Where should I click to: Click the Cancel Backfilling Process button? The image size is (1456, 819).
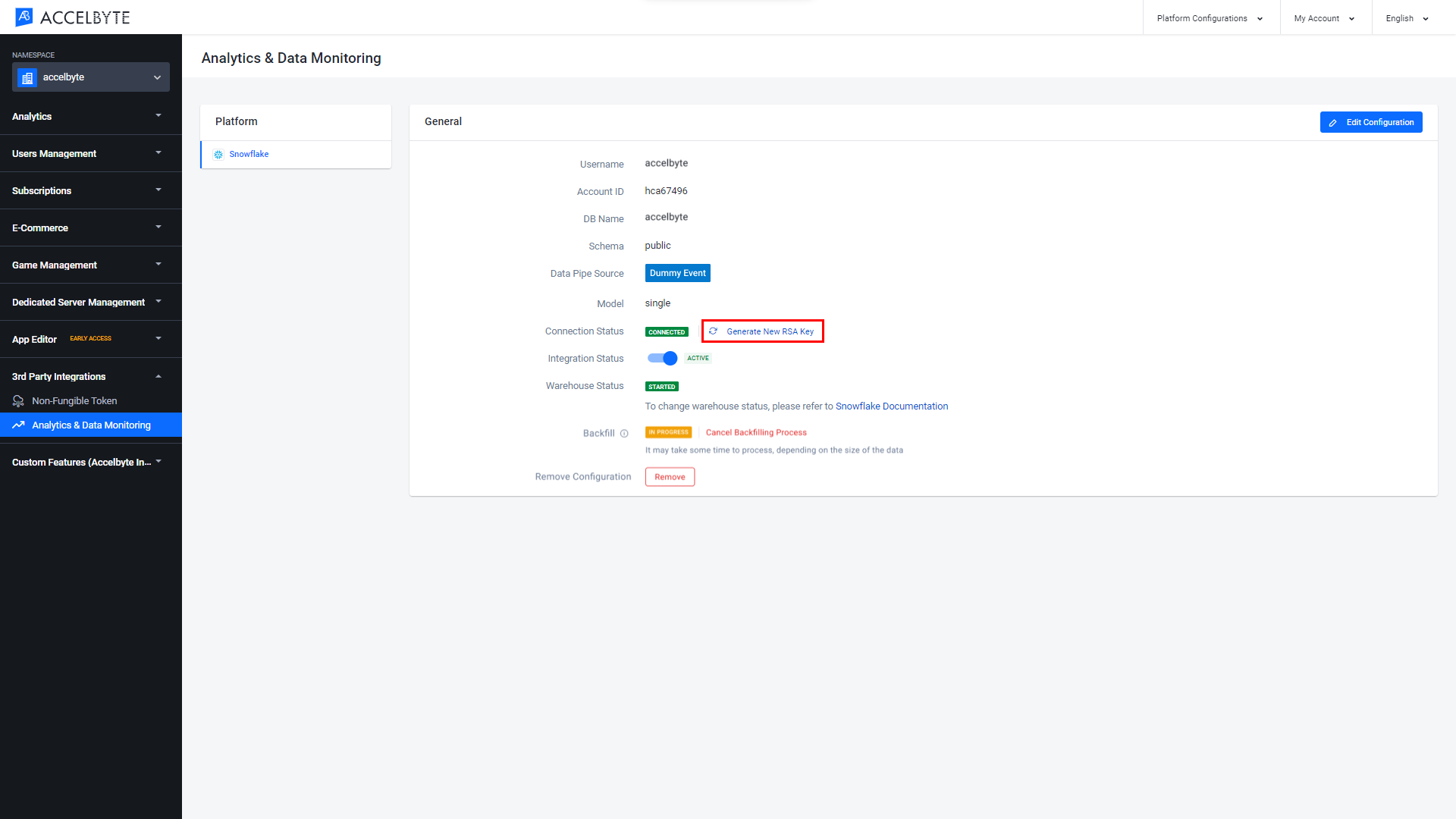click(756, 432)
